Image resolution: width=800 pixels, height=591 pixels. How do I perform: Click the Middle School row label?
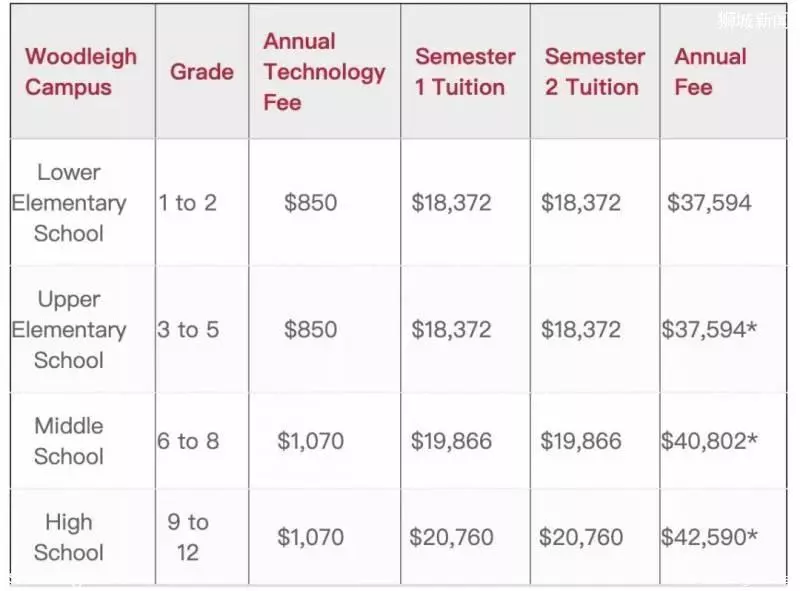click(69, 441)
